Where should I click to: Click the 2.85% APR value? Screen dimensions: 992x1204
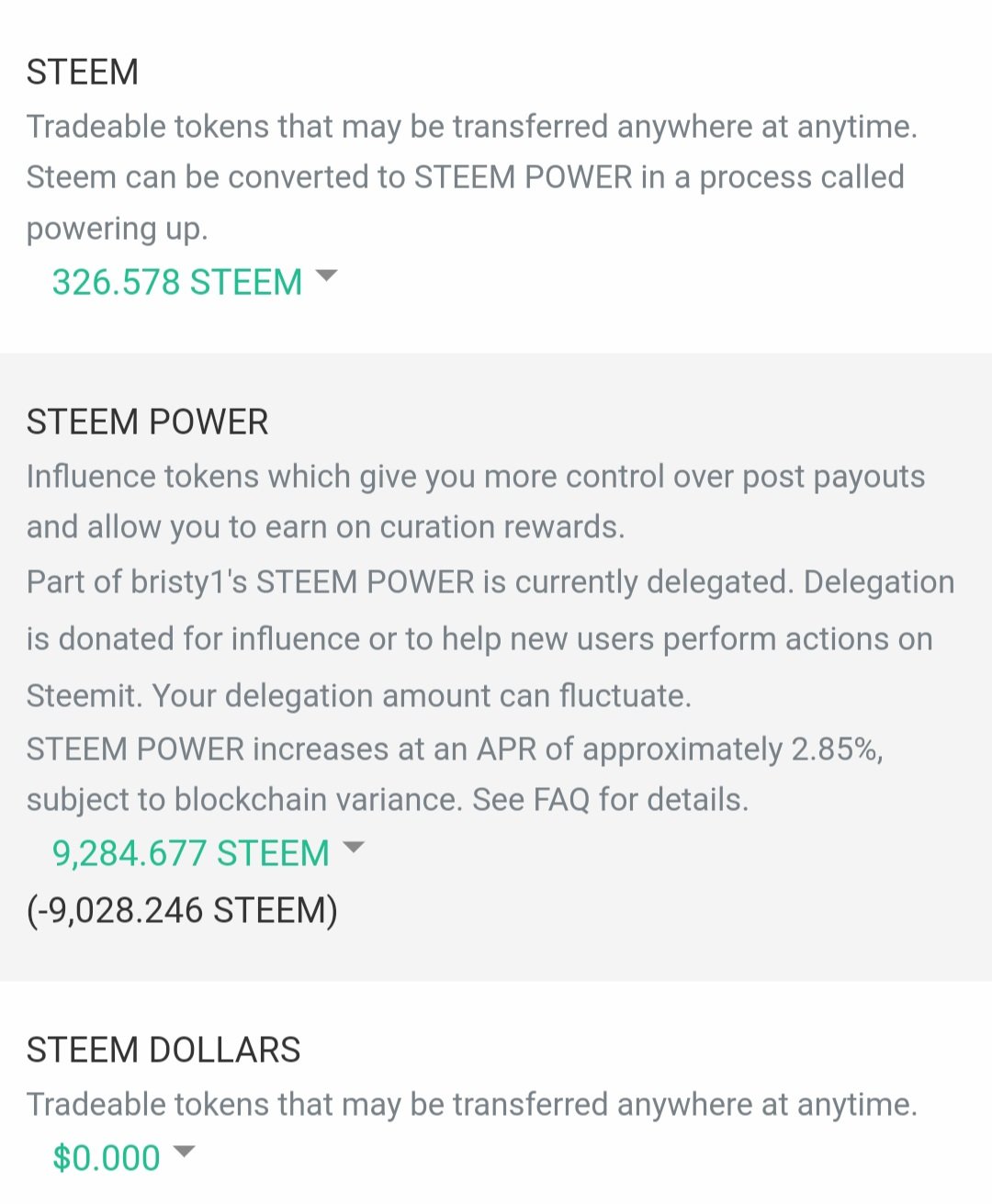pyautogui.click(x=834, y=748)
